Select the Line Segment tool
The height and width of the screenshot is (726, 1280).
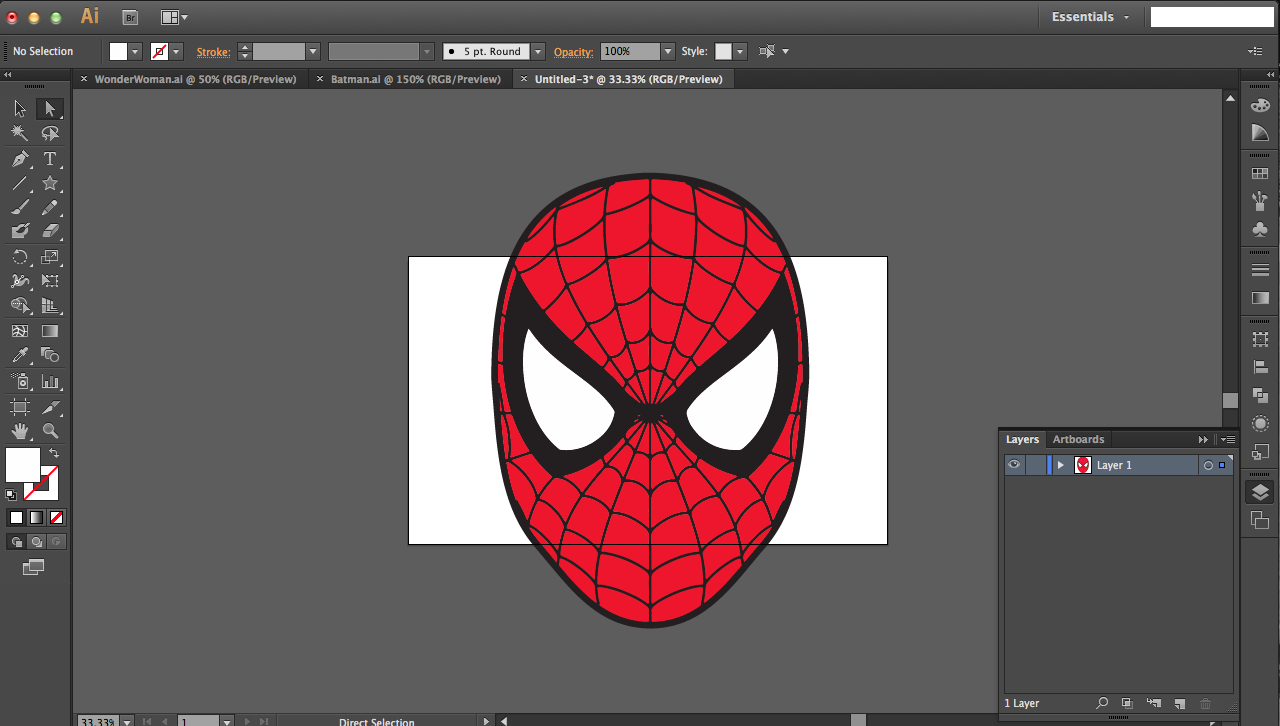pos(20,184)
